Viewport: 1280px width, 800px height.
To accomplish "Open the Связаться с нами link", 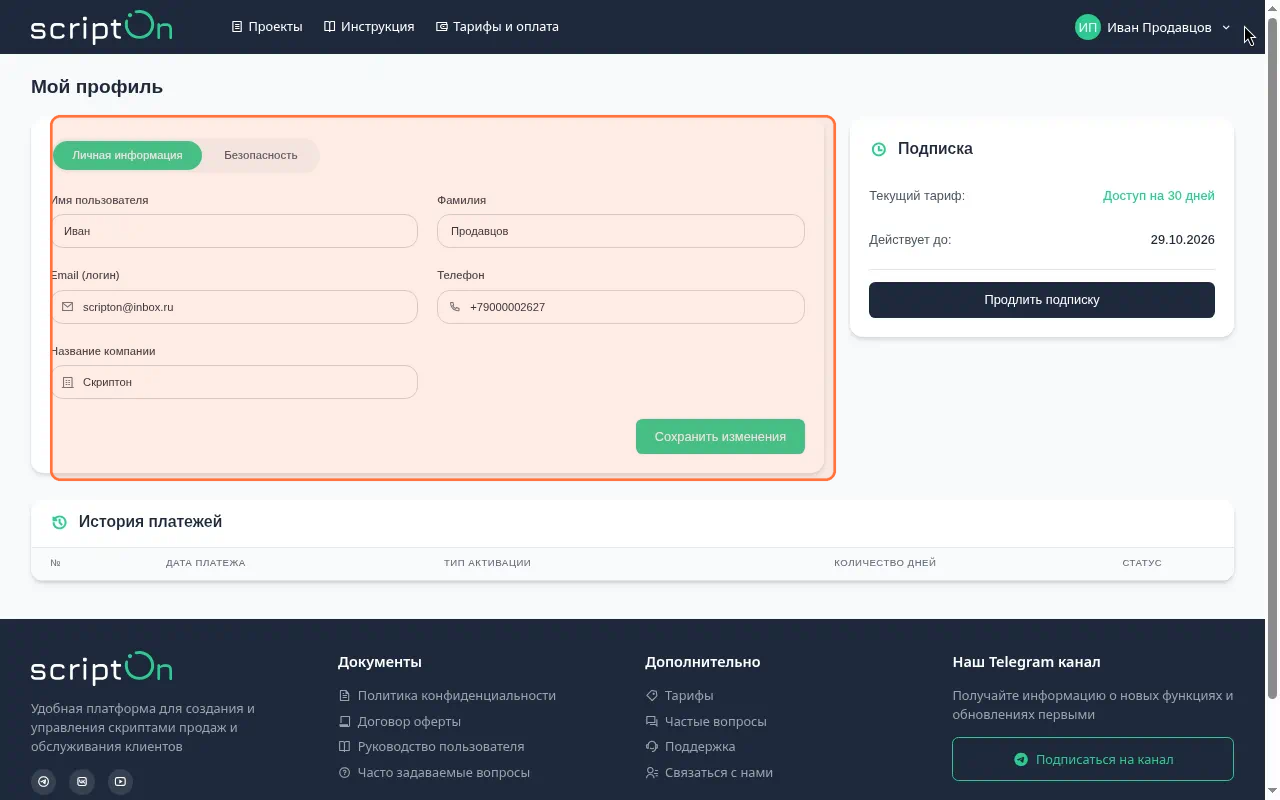I will [709, 773].
